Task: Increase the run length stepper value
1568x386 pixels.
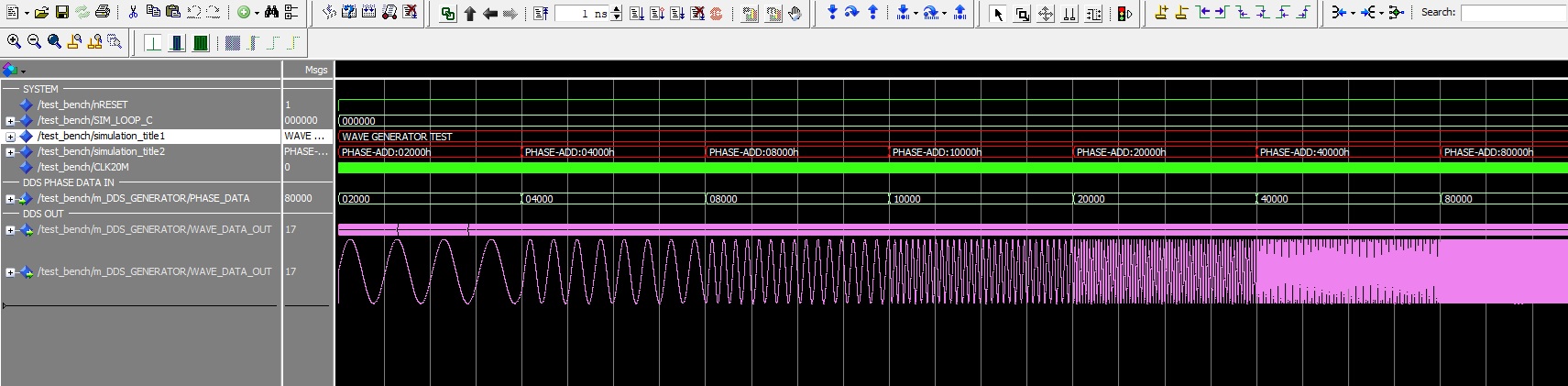Action: [x=617, y=9]
